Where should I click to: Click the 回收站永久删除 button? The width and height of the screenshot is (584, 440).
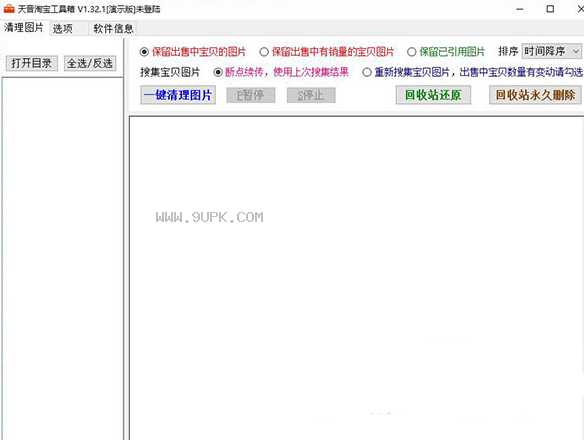[535, 95]
